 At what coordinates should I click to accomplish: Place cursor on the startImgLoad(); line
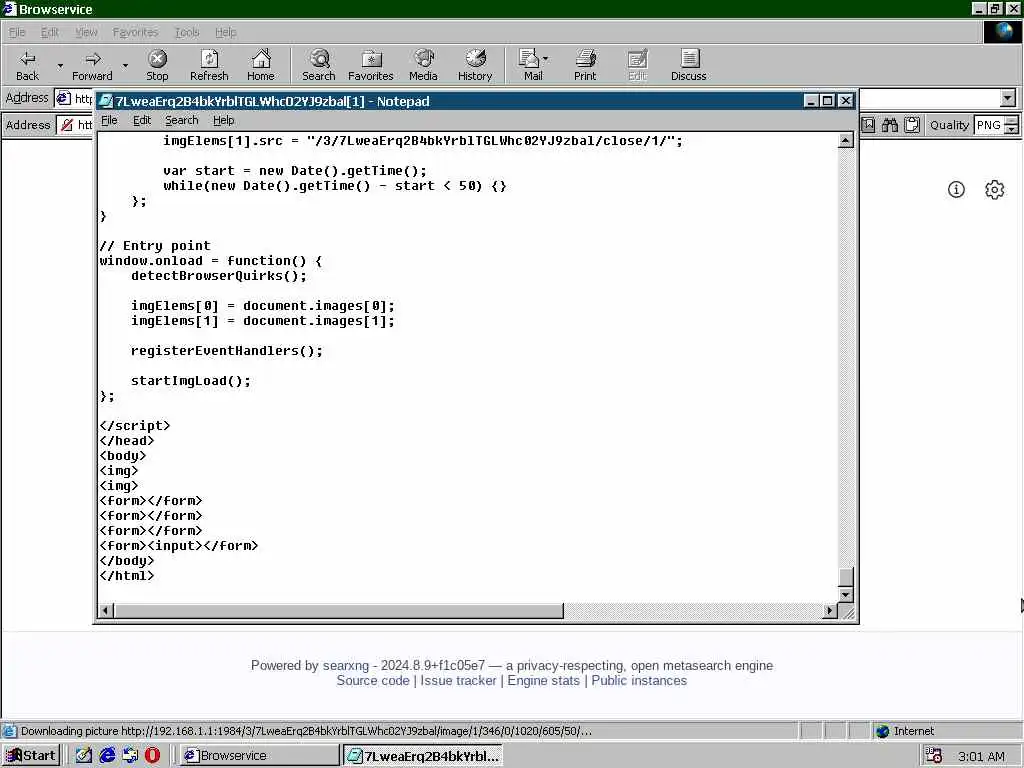191,381
